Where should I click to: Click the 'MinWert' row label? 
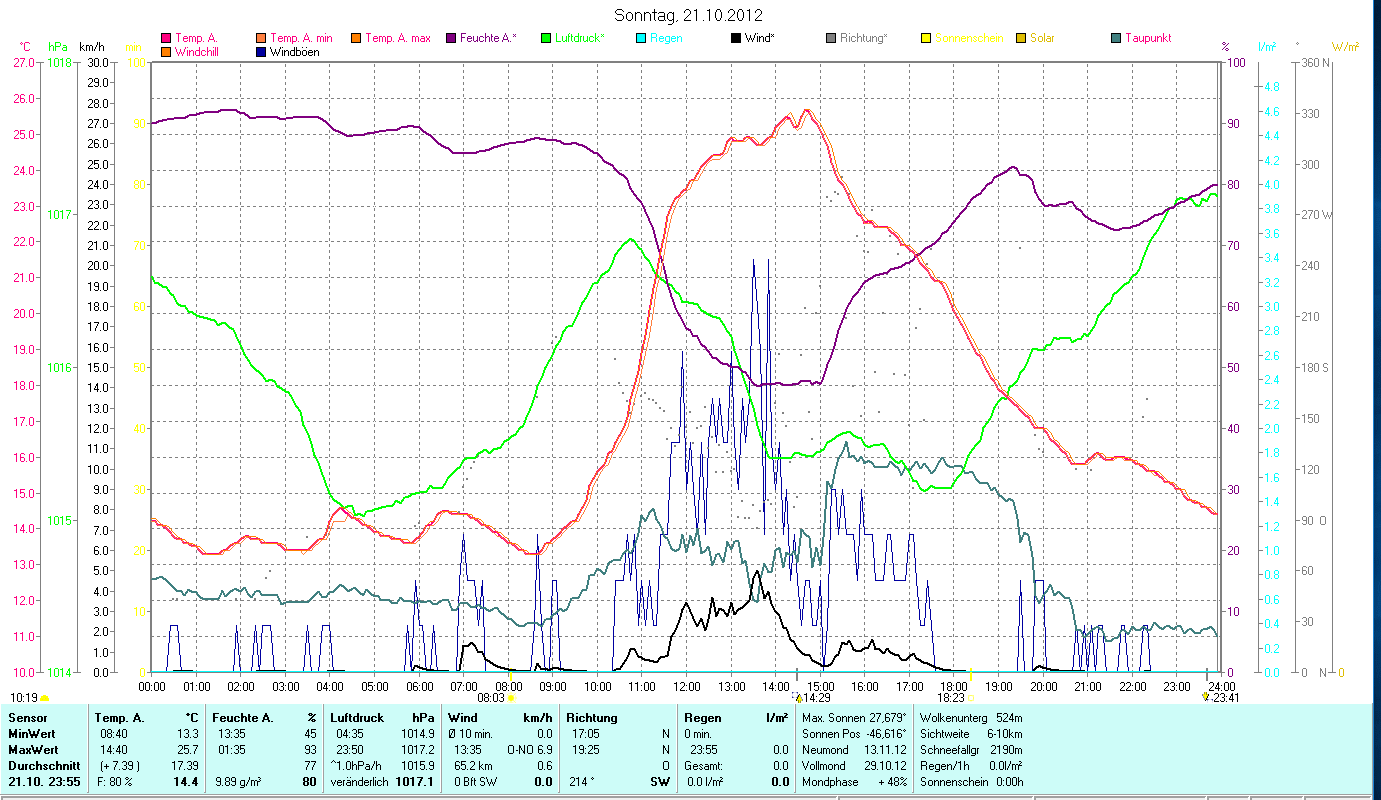pos(31,733)
